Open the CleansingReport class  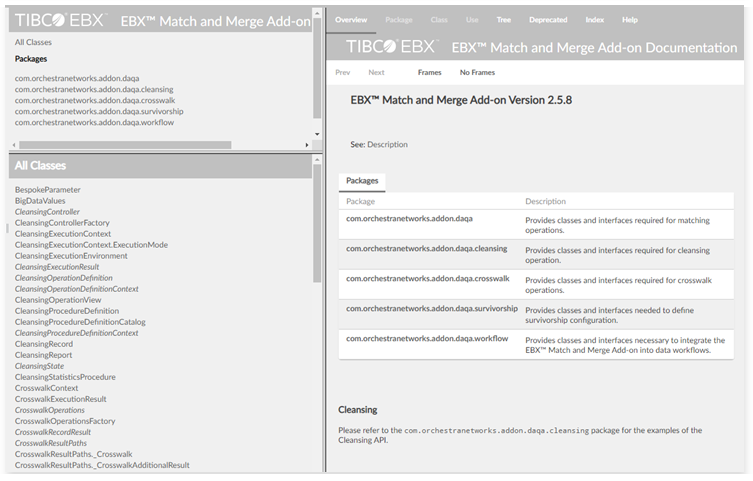(x=43, y=355)
